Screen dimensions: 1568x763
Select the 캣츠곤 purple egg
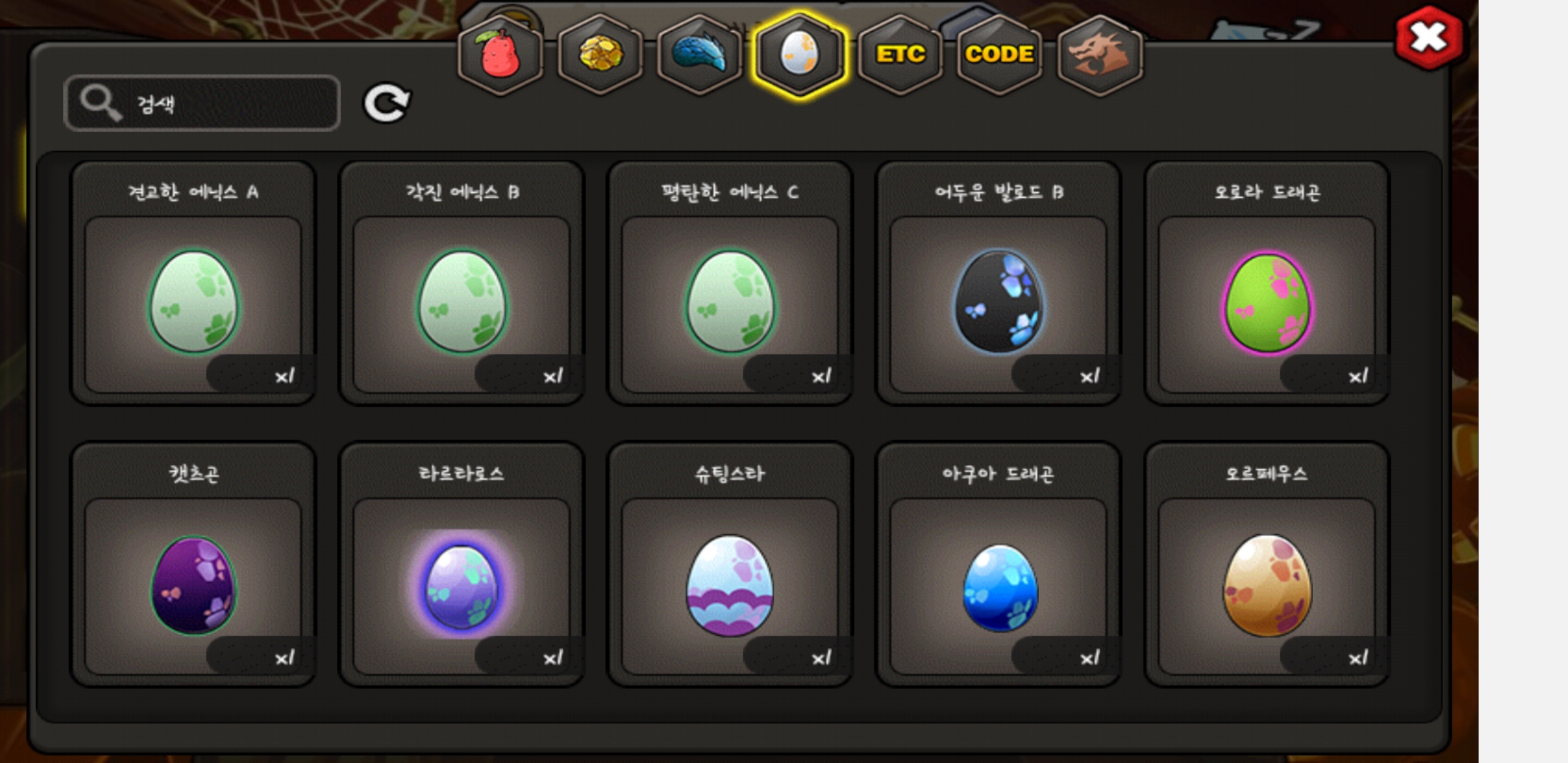193,564
